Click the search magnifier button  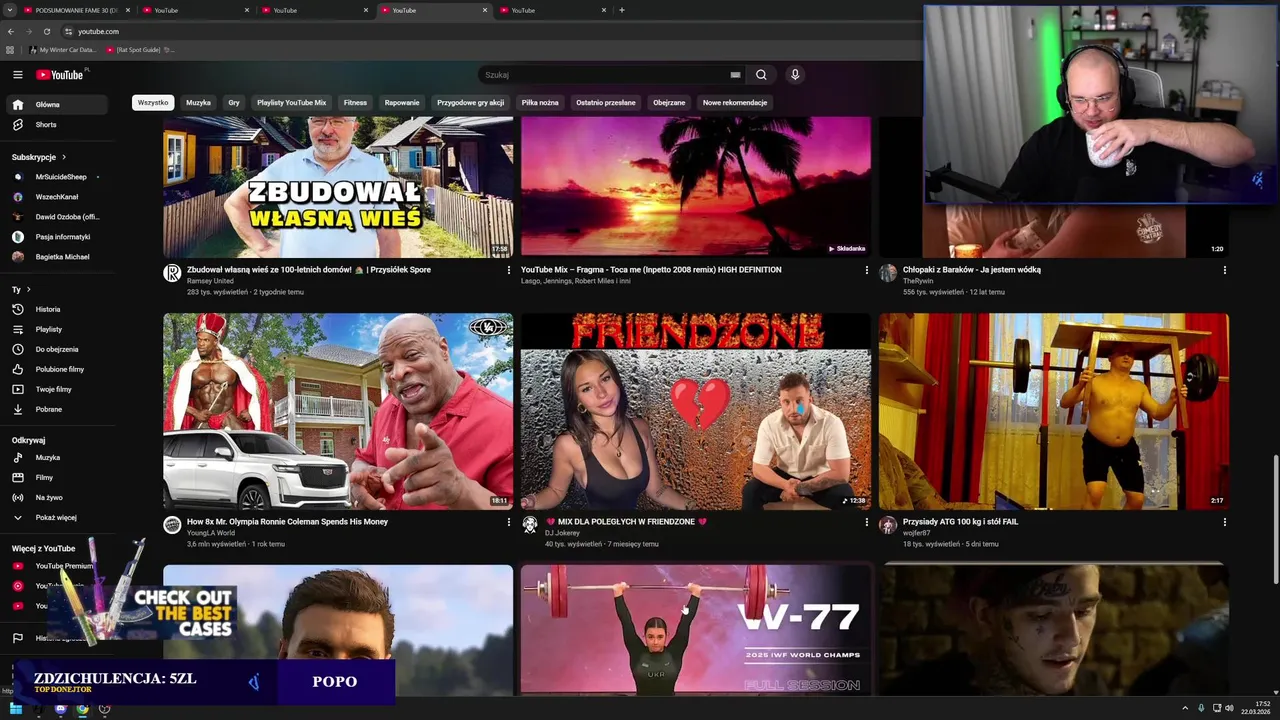761,75
